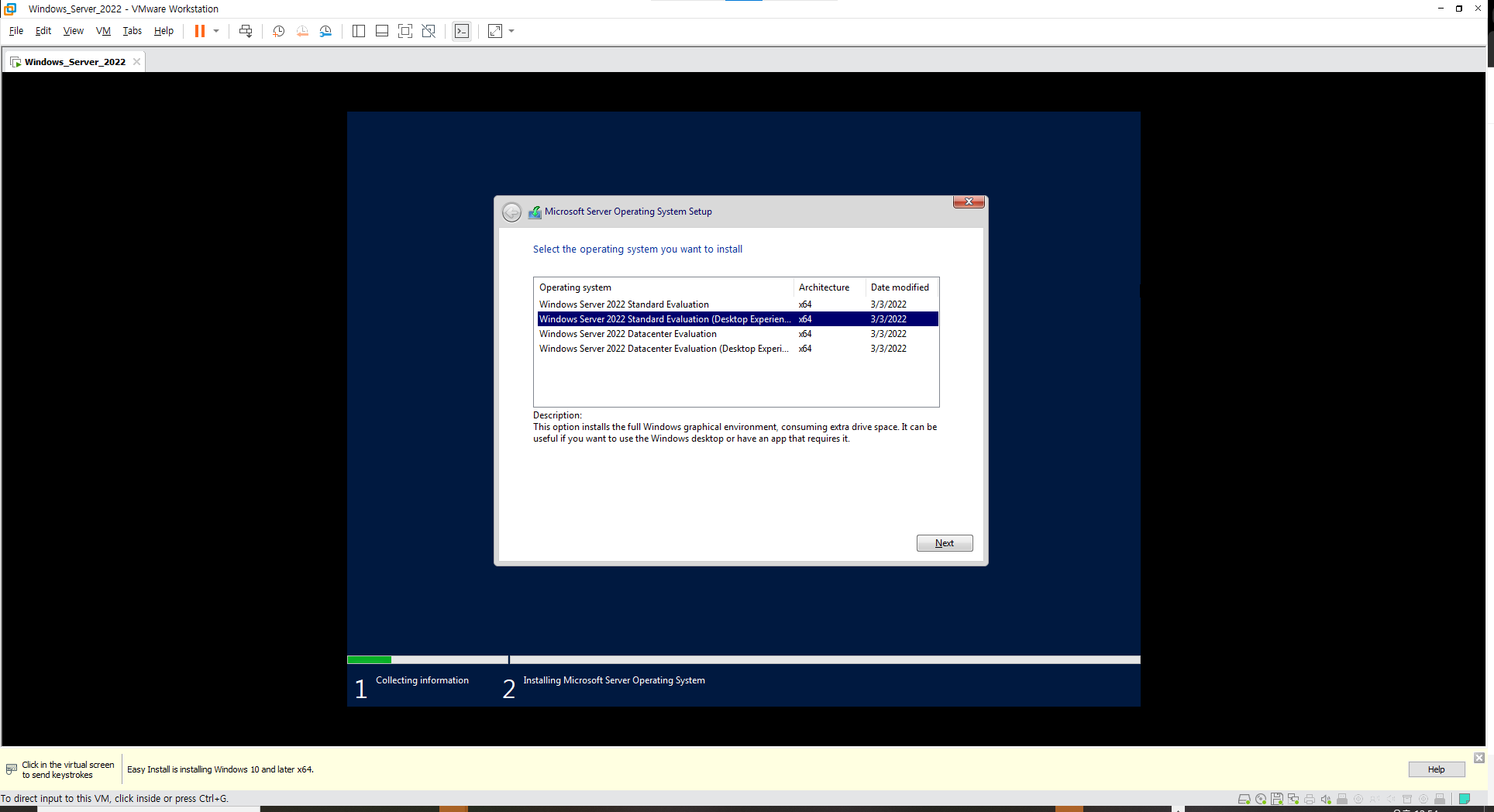This screenshot has width=1494, height=812.
Task: Select Datacenter Evaluation (Desktop Experience) row
Action: (x=738, y=349)
